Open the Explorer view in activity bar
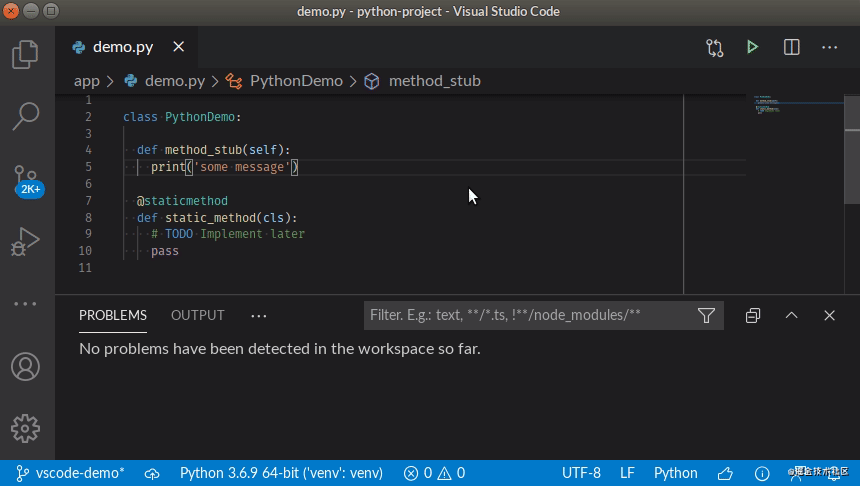 tap(26, 53)
